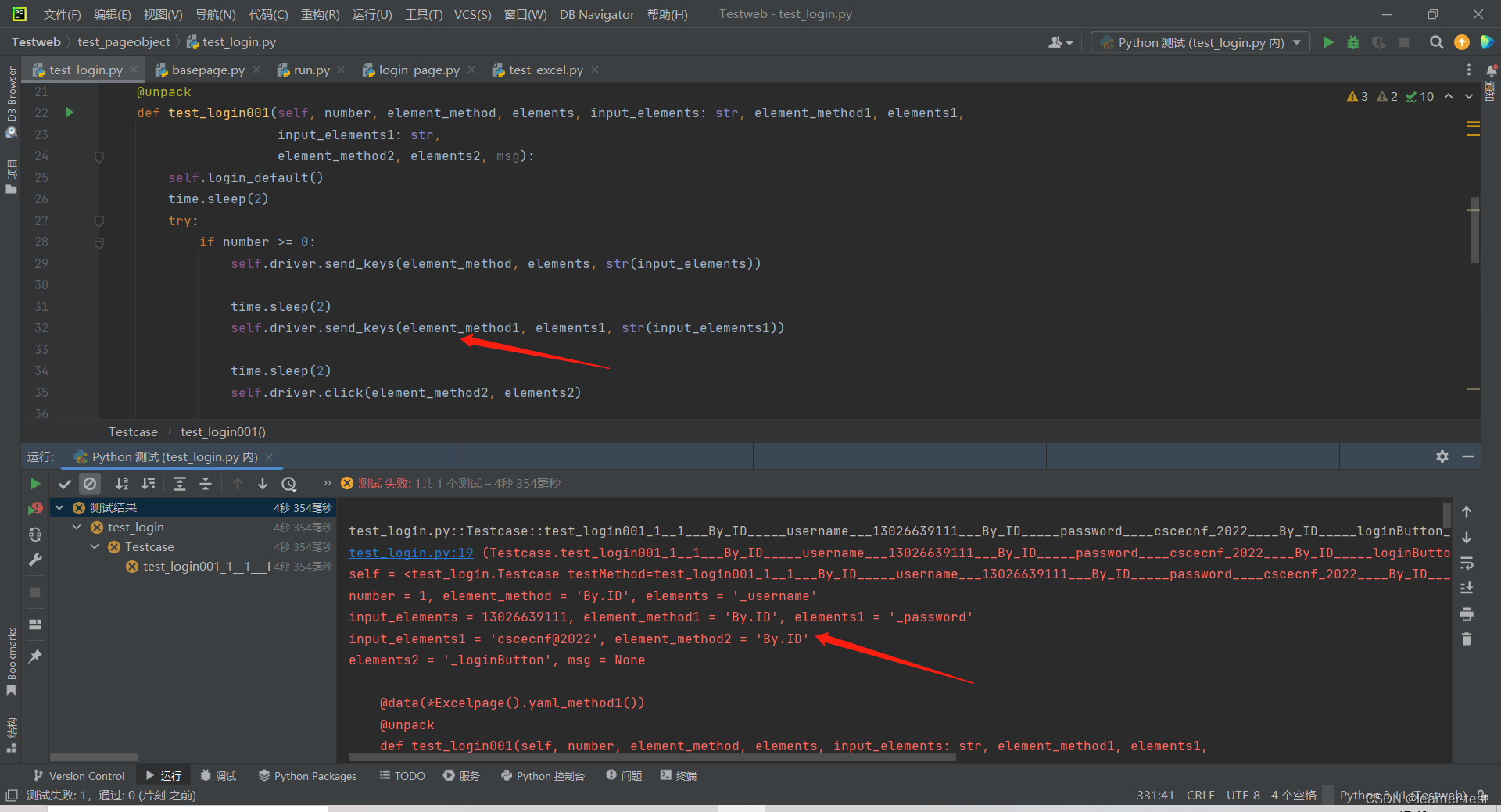Open the DB Navigator menu

(x=596, y=14)
